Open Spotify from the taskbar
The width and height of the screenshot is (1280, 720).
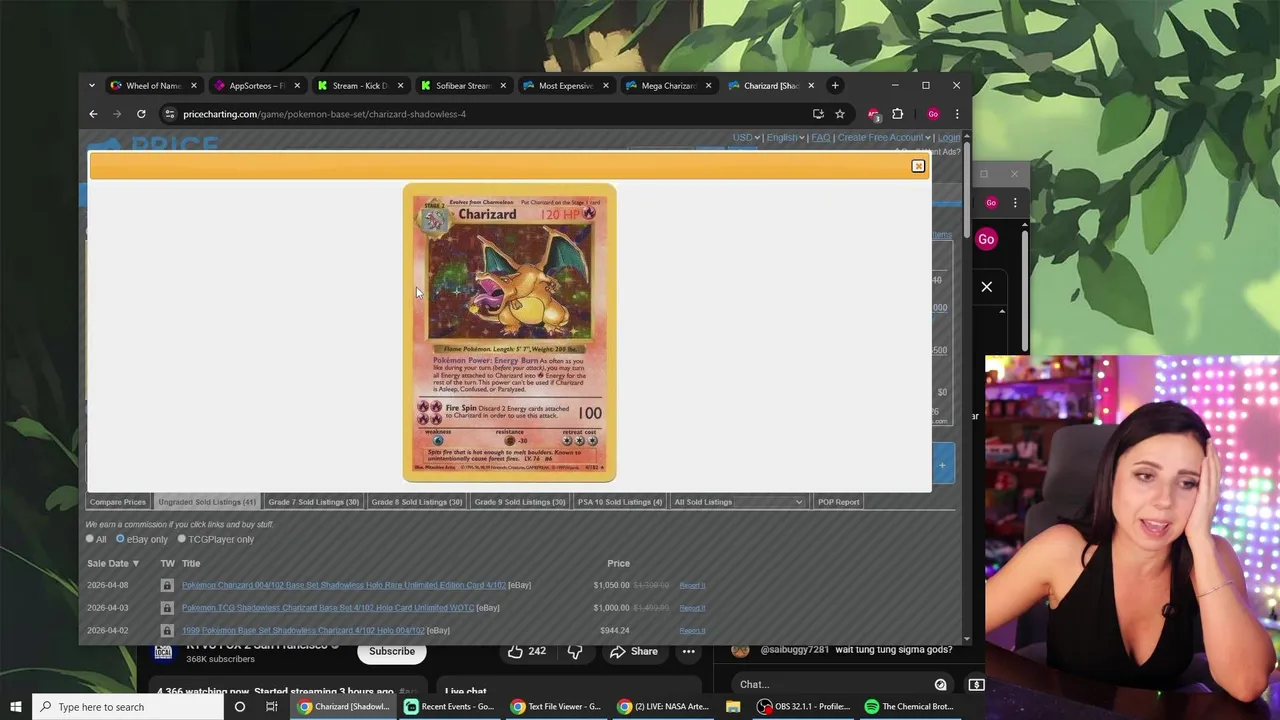(910, 707)
